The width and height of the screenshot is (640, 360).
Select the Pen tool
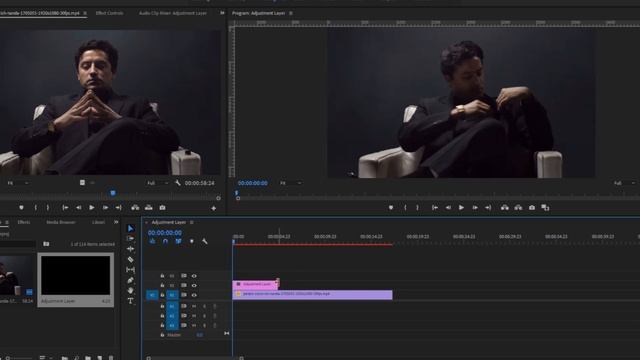(130, 280)
